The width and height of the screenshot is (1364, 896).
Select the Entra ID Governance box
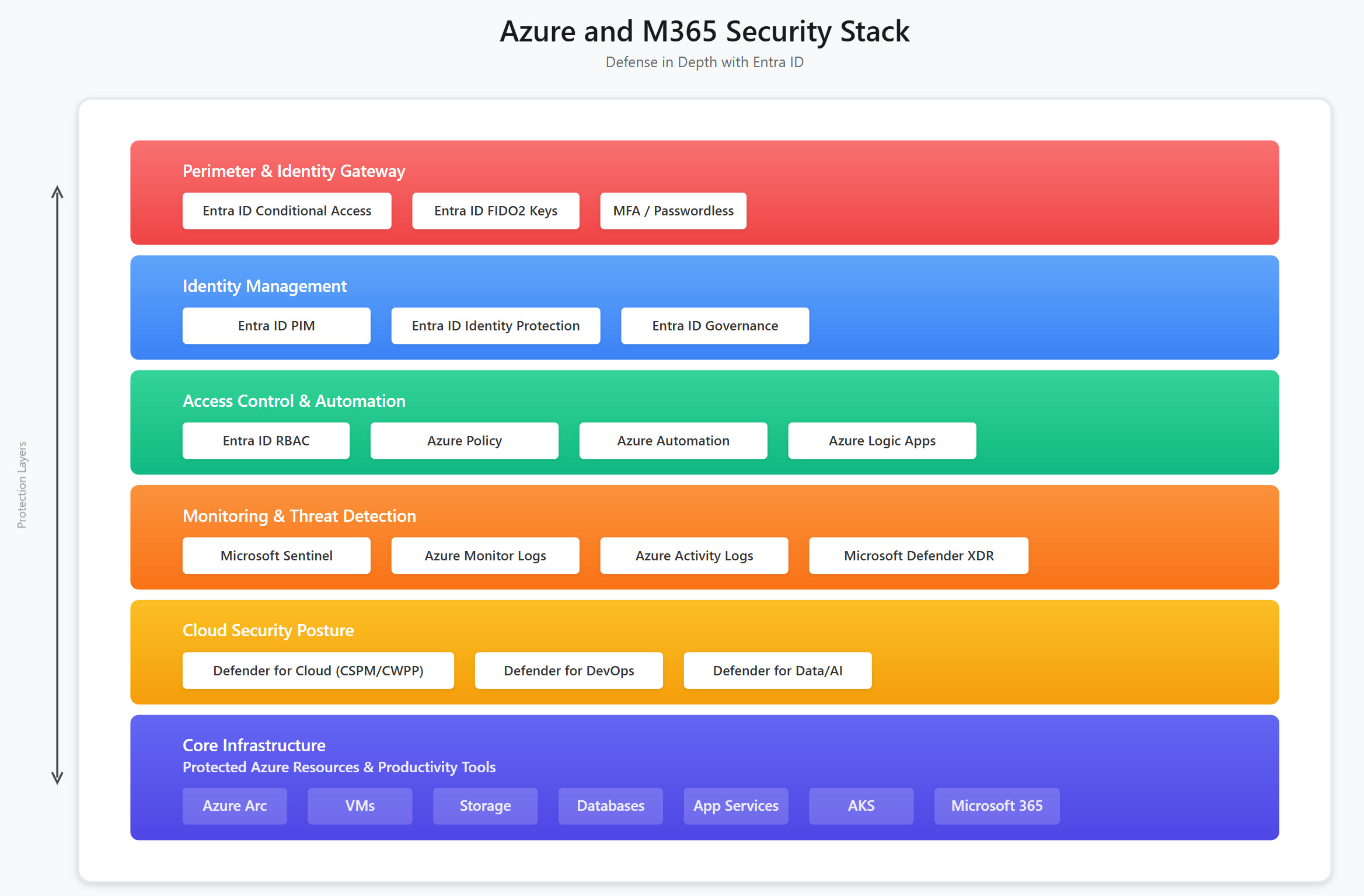point(715,326)
